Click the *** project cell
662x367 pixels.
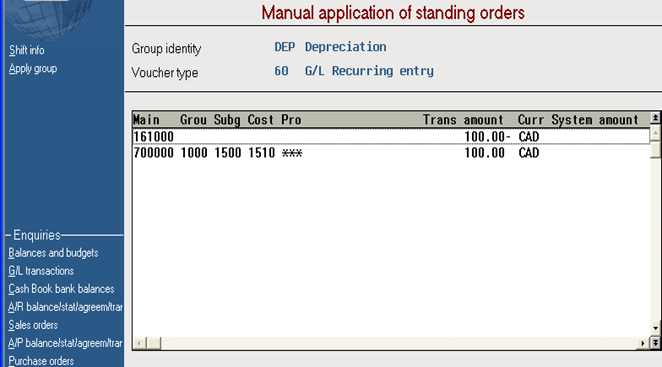tap(292, 152)
